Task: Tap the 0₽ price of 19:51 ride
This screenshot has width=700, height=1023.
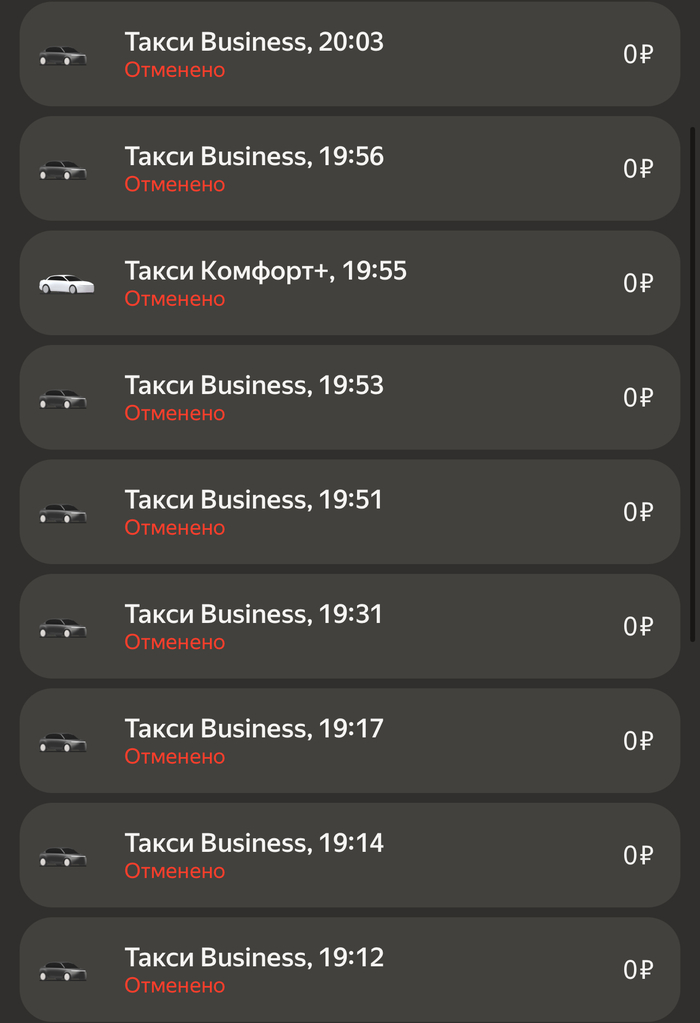Action: [638, 512]
